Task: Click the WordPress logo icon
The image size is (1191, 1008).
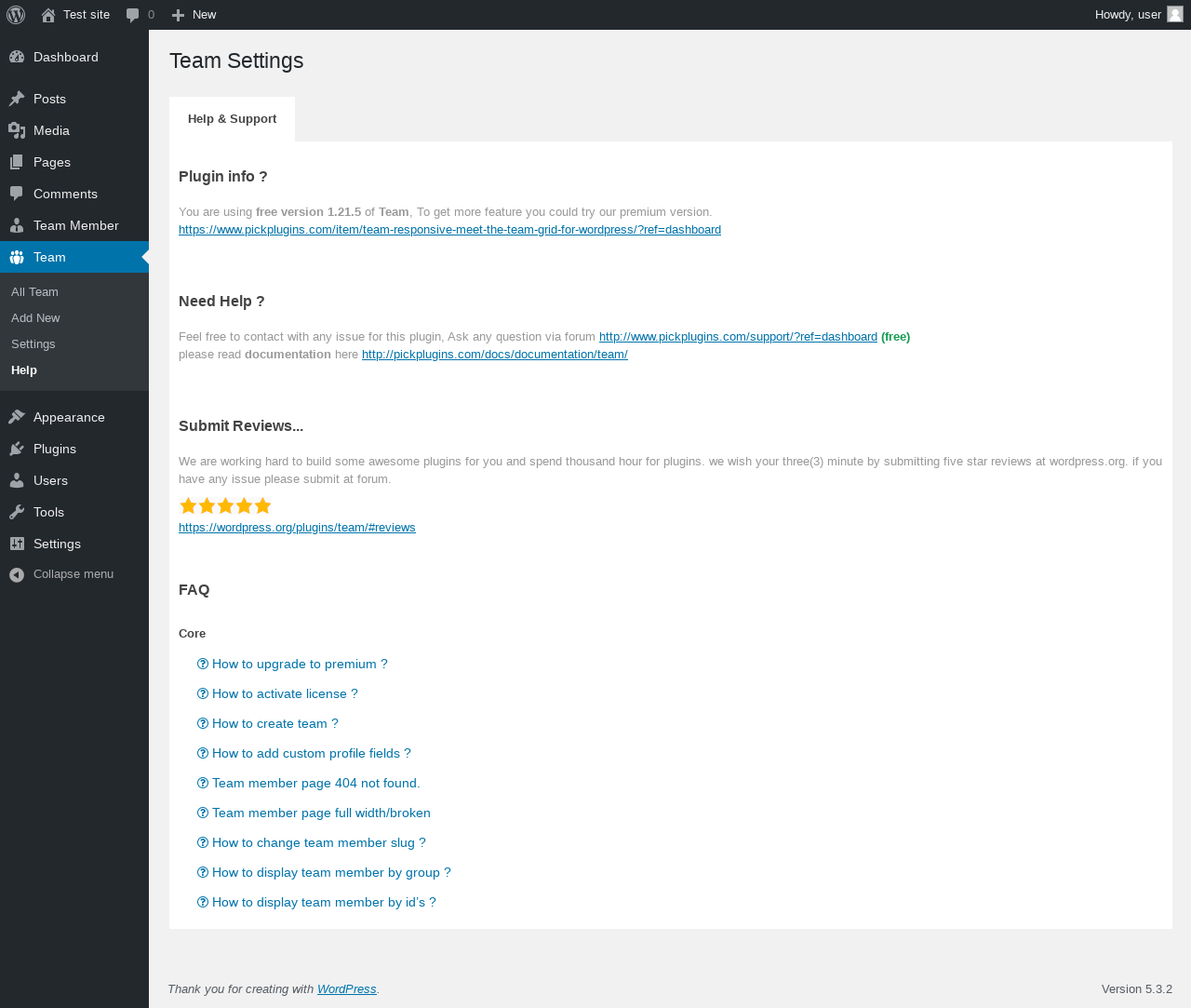Action: tap(16, 15)
